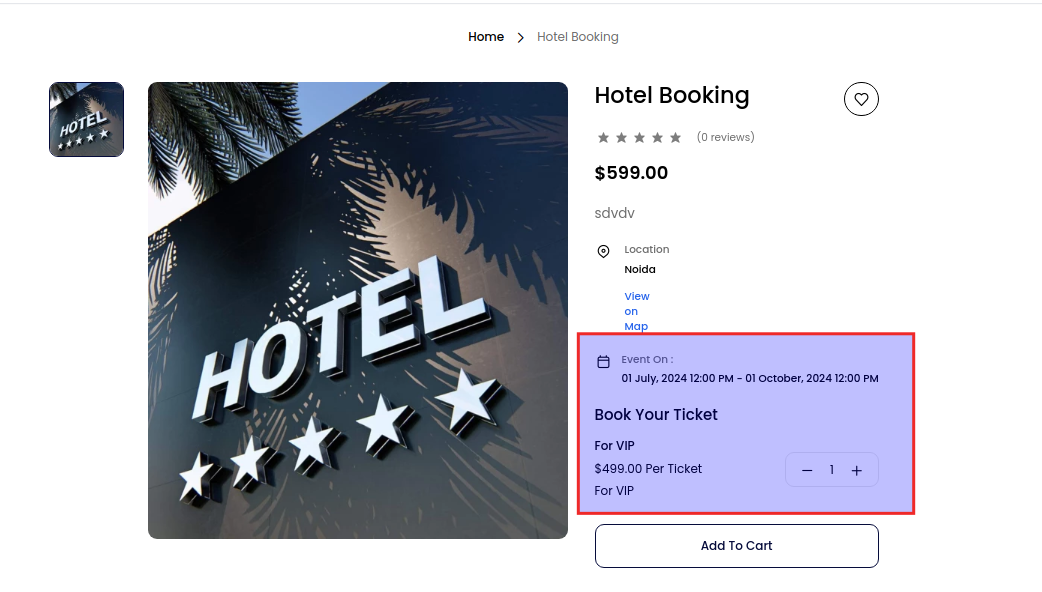1042x592 pixels.
Task: Click the ticket quantity number field
Action: 832,470
